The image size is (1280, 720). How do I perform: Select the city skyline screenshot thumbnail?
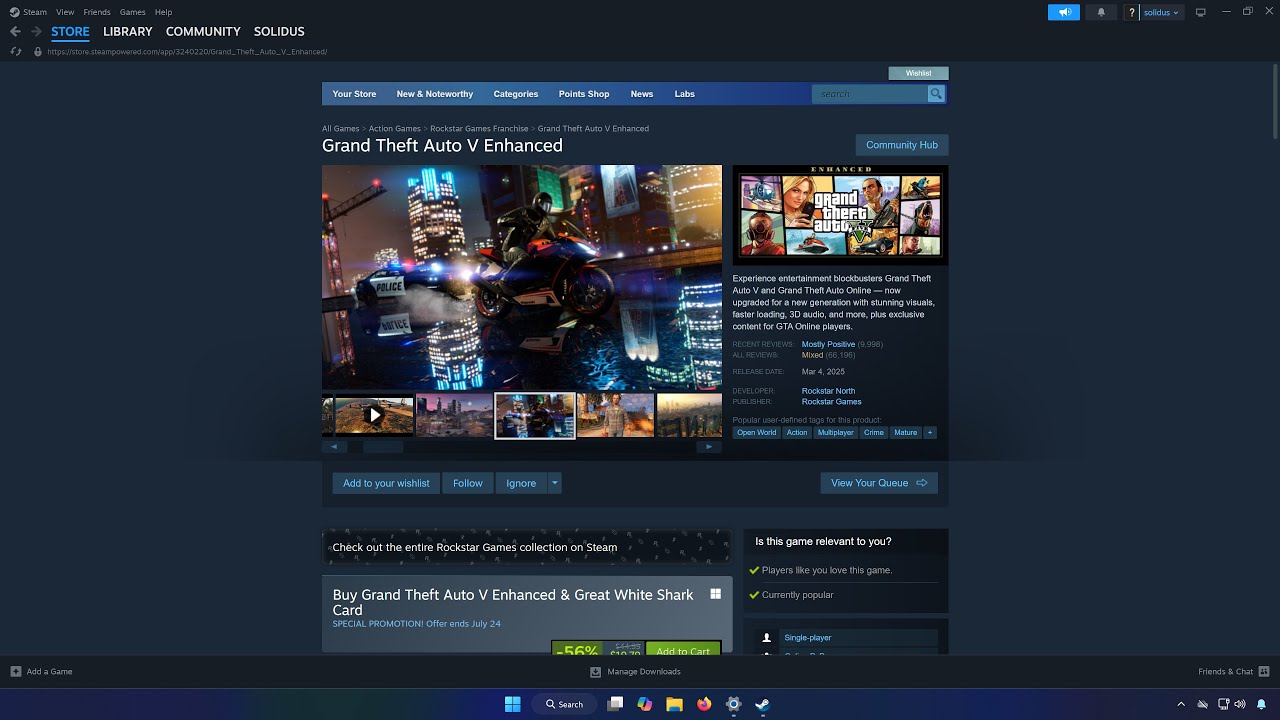[x=454, y=415]
